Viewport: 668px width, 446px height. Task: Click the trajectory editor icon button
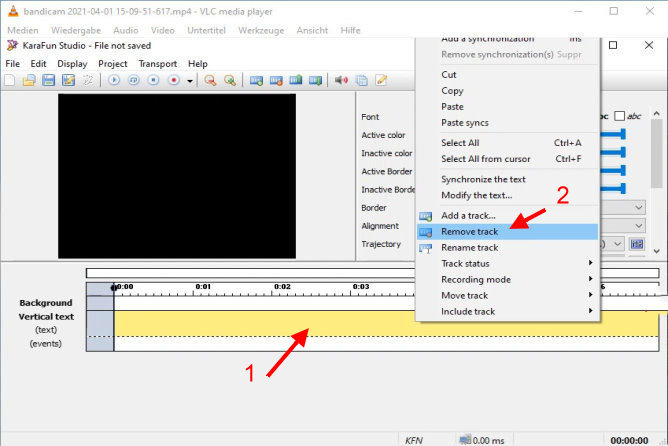(636, 245)
